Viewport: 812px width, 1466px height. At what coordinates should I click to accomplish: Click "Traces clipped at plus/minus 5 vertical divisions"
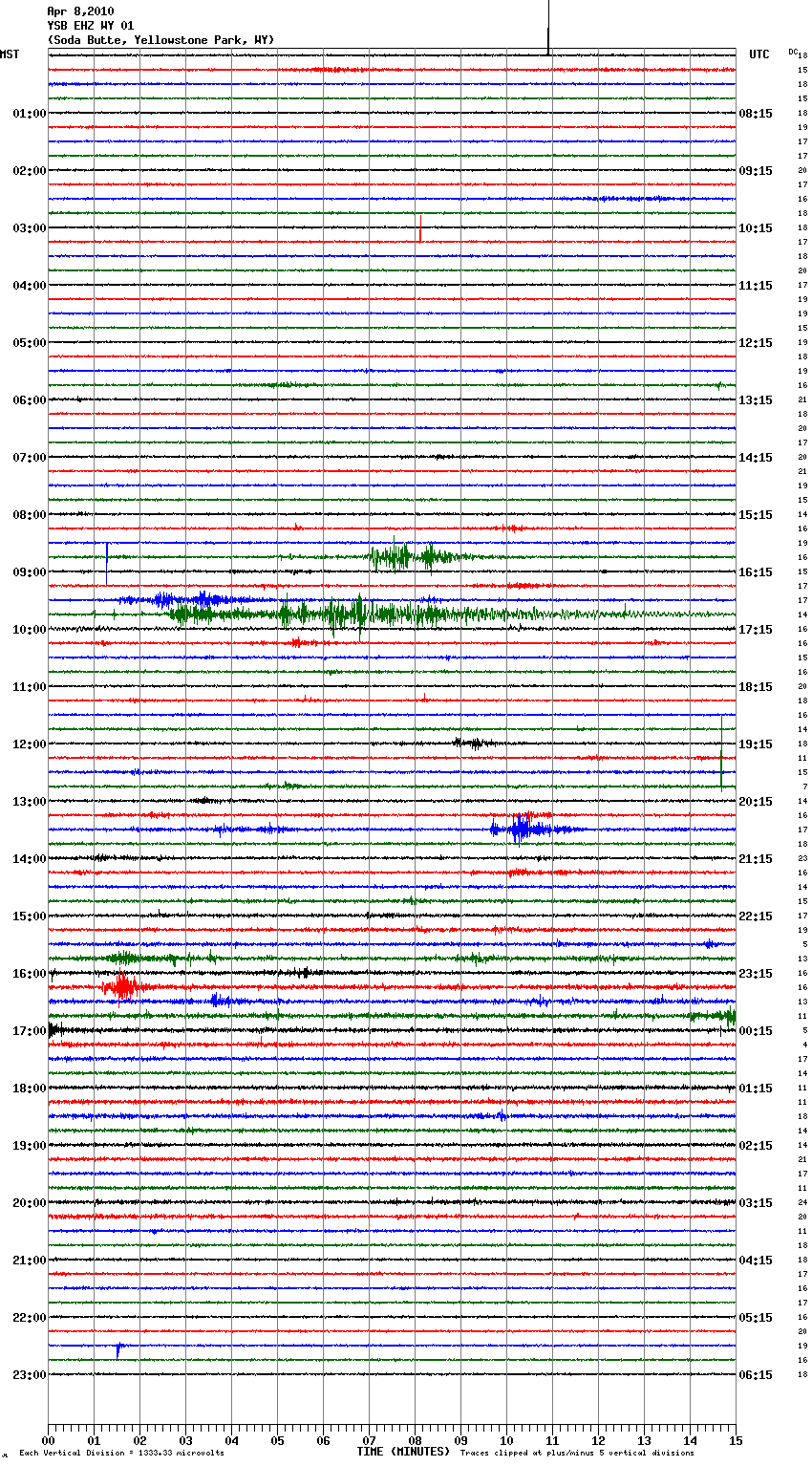(x=577, y=1454)
